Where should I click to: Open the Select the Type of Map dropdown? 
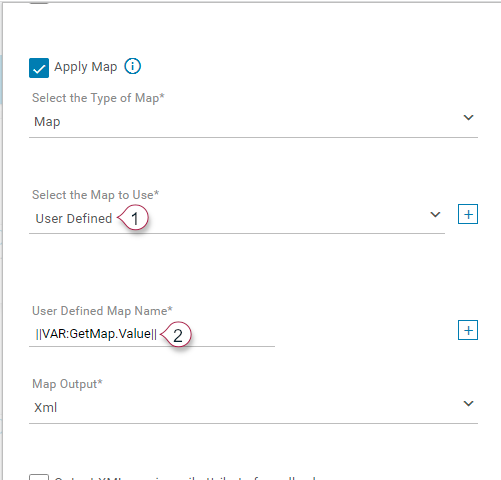coord(253,122)
